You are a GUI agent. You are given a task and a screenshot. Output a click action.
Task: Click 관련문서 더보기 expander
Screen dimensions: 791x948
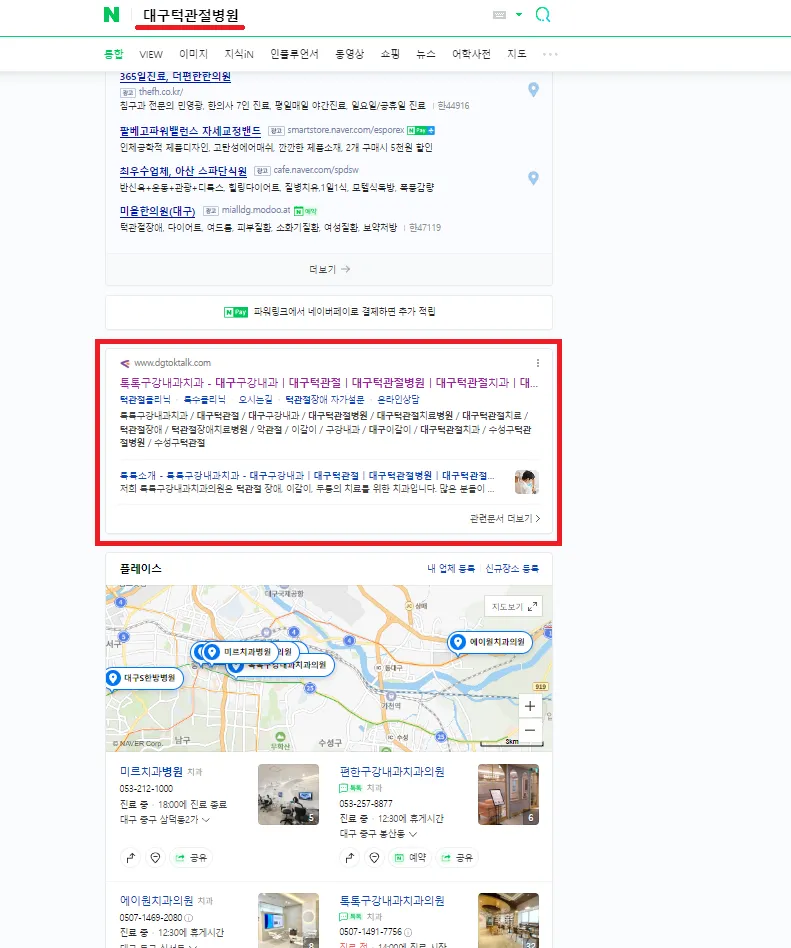[x=505, y=519]
